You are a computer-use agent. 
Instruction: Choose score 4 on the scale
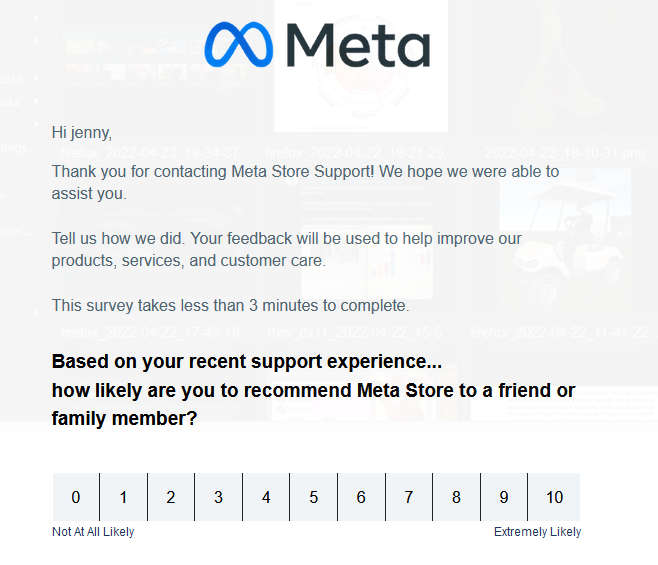point(266,497)
